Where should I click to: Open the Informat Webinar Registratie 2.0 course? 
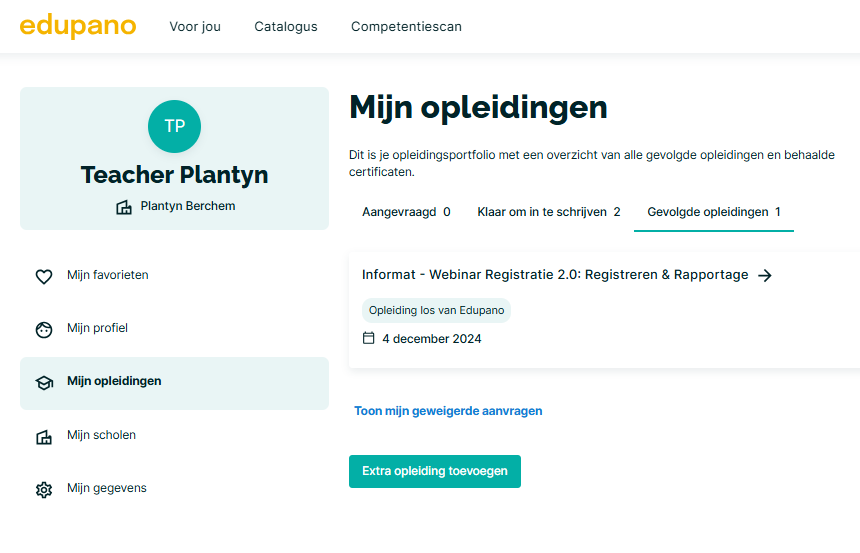(x=555, y=275)
